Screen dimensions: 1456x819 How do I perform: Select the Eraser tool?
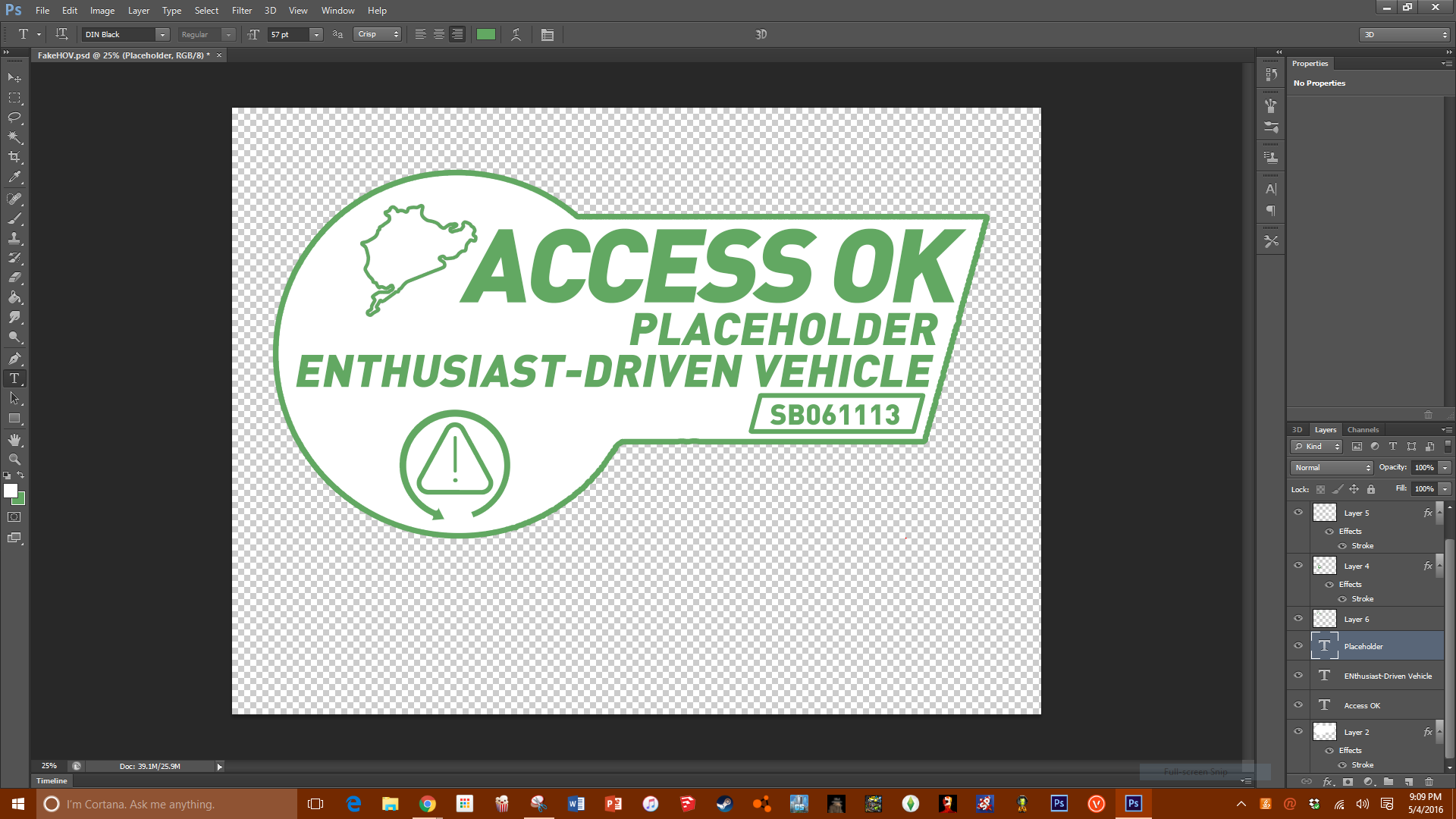(x=14, y=278)
